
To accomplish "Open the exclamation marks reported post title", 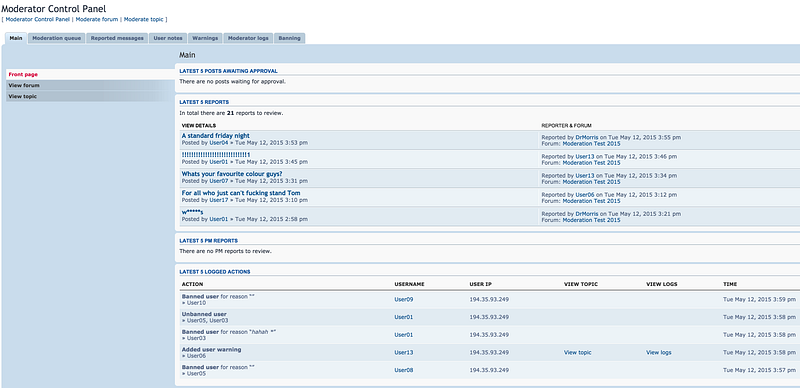I will click(216, 155).
